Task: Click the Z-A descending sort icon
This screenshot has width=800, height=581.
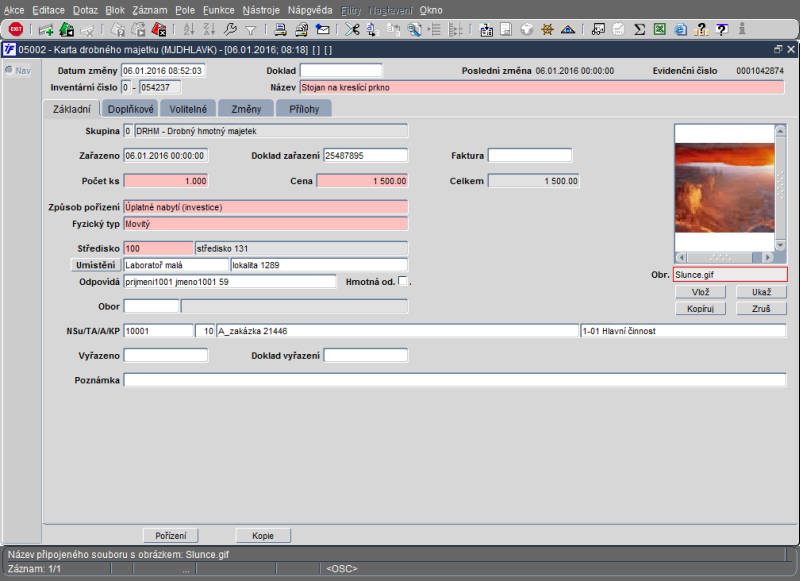Action: (209, 30)
